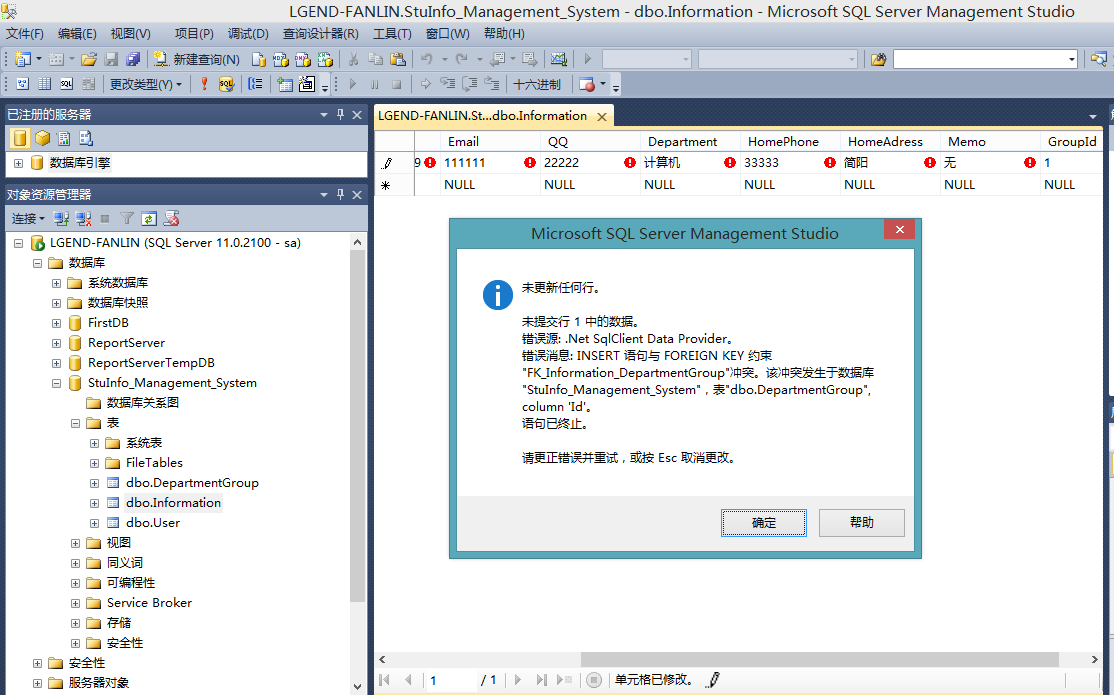Screen dimensions: 1114x695
Task: Open the Query Designer menu
Action: click(x=320, y=33)
